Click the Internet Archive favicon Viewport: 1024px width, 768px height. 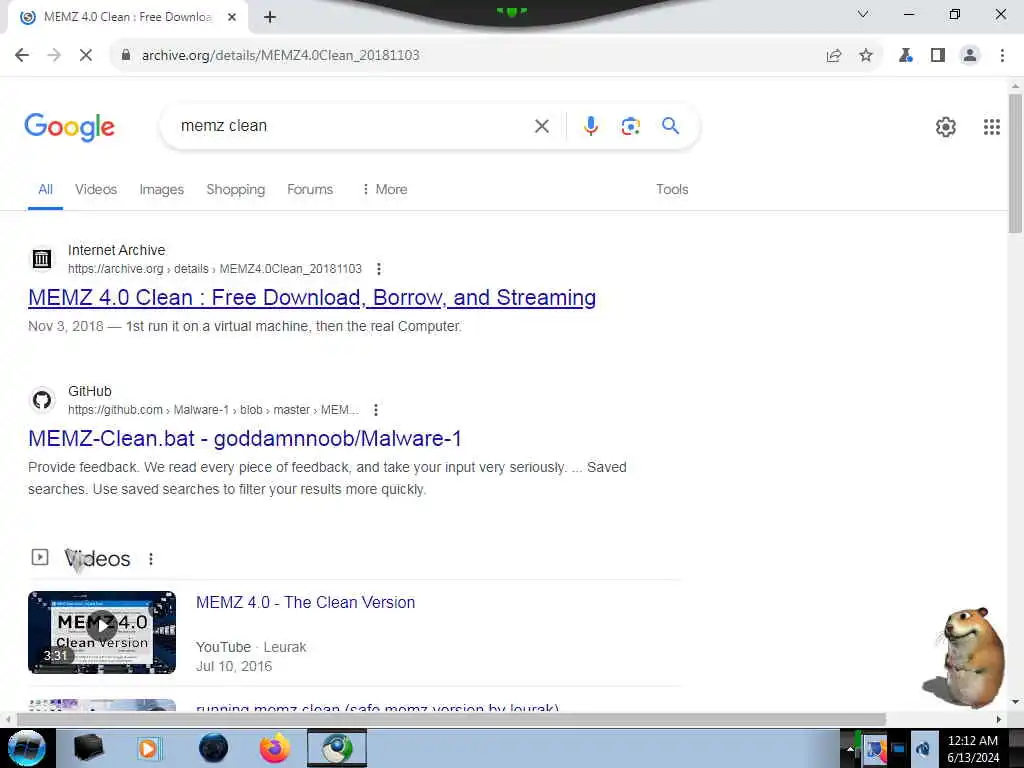pyautogui.click(x=42, y=259)
